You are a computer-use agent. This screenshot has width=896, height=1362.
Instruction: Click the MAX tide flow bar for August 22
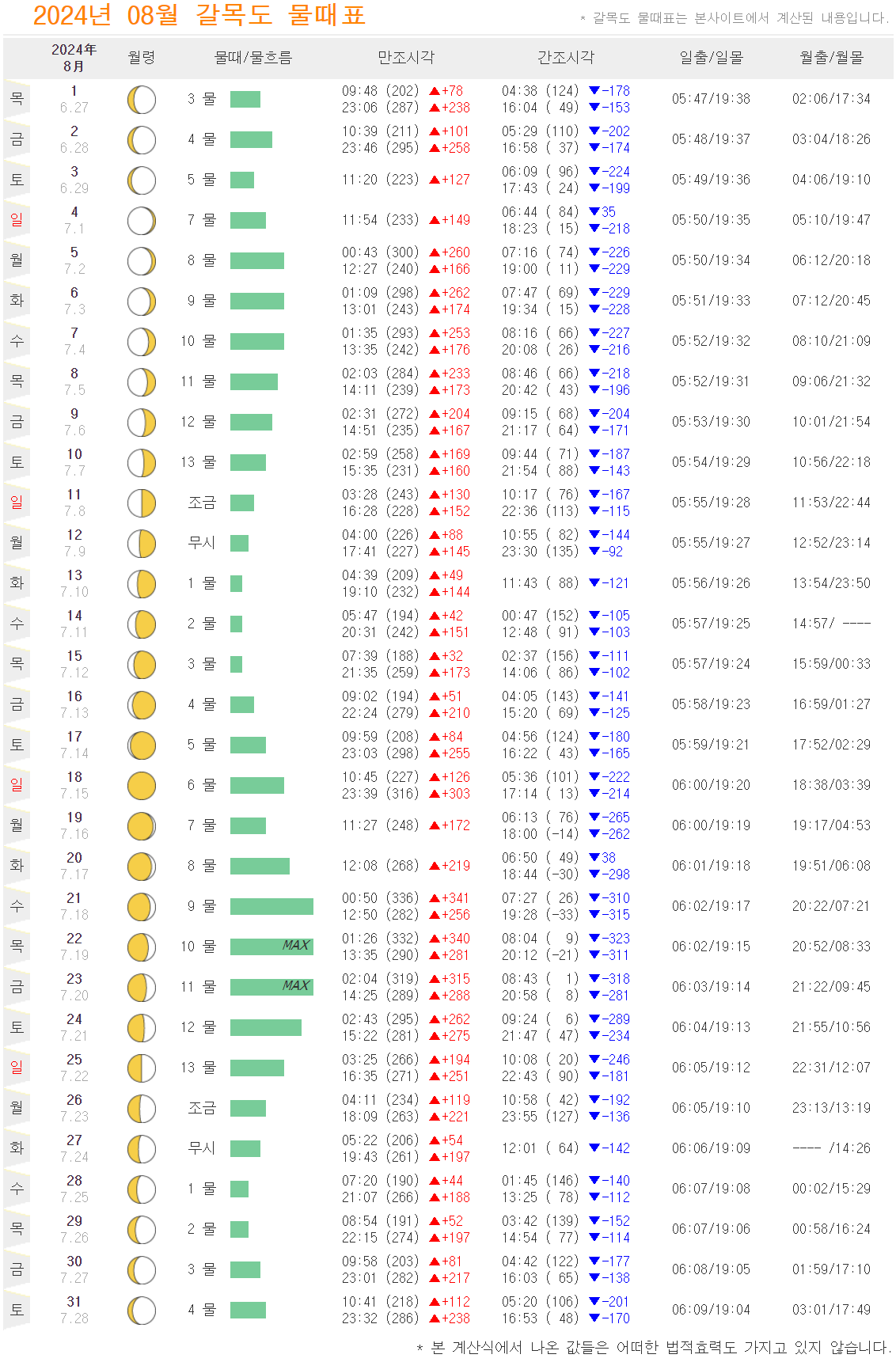coord(271,947)
